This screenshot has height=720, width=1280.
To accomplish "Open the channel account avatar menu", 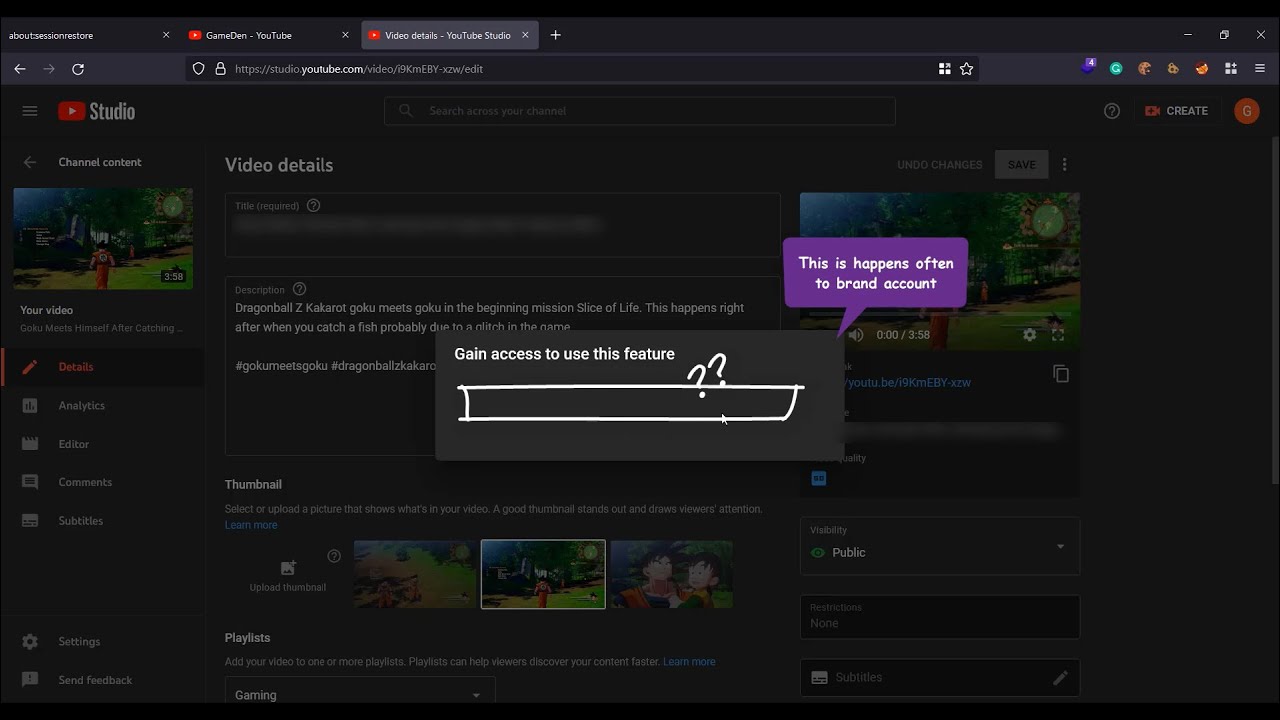I will coord(1246,111).
